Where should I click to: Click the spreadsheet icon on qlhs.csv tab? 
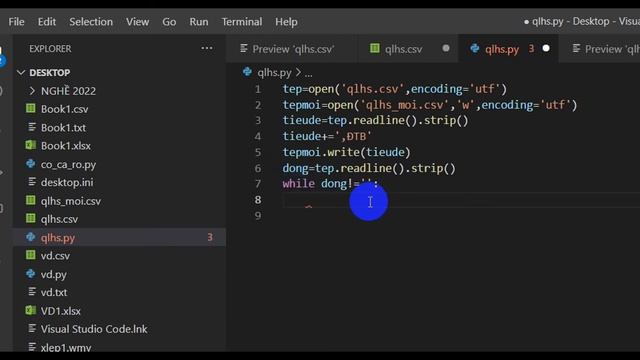(374, 49)
